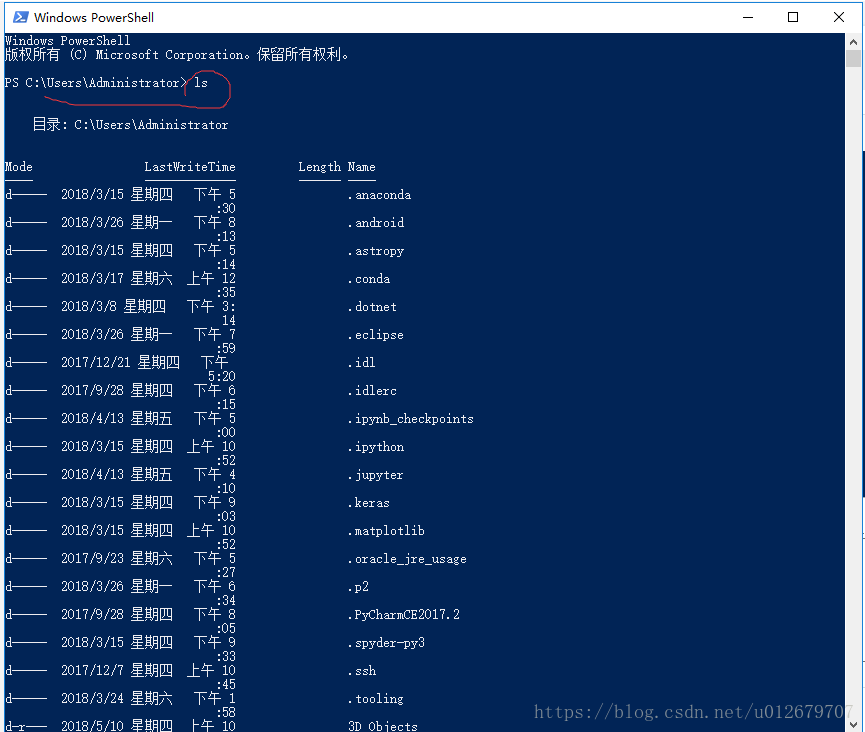Image resolution: width=865 pixels, height=732 pixels.
Task: Click the '.ipynb_checkpoints' directory name
Action: [x=410, y=419]
